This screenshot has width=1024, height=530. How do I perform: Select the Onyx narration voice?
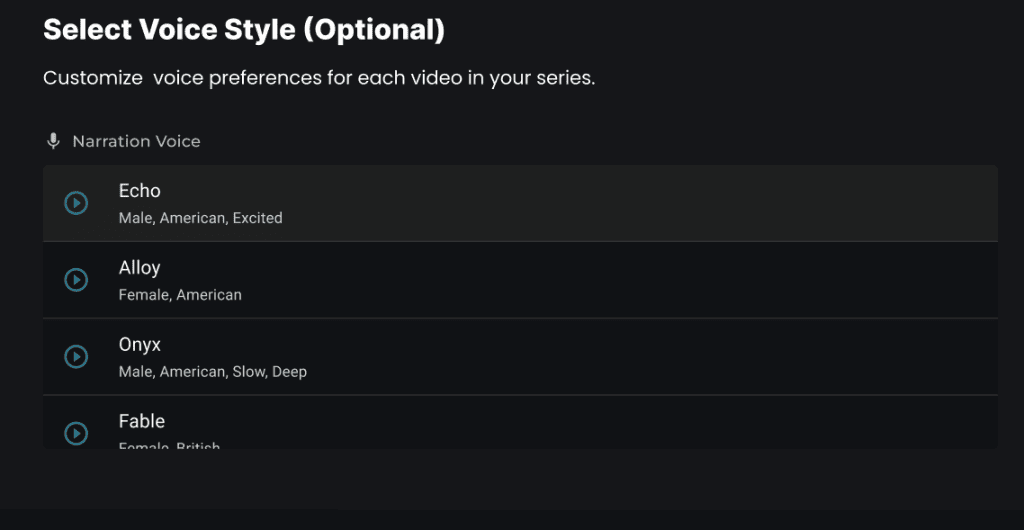tap(140, 345)
